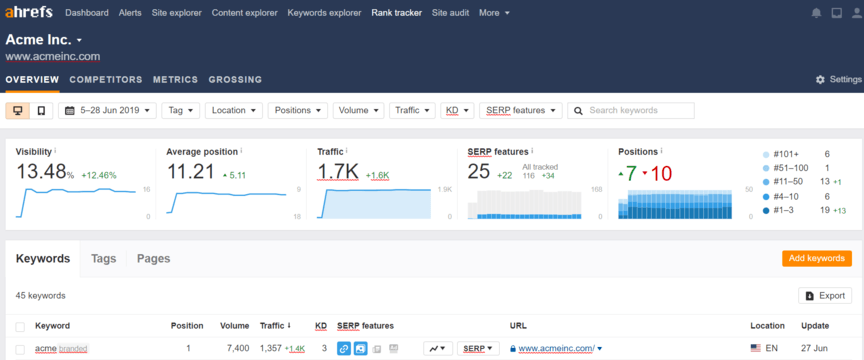Screen dimensions: 864x360
Task: Click the sitelinks SERP feature icon for acme
Action: tap(344, 348)
